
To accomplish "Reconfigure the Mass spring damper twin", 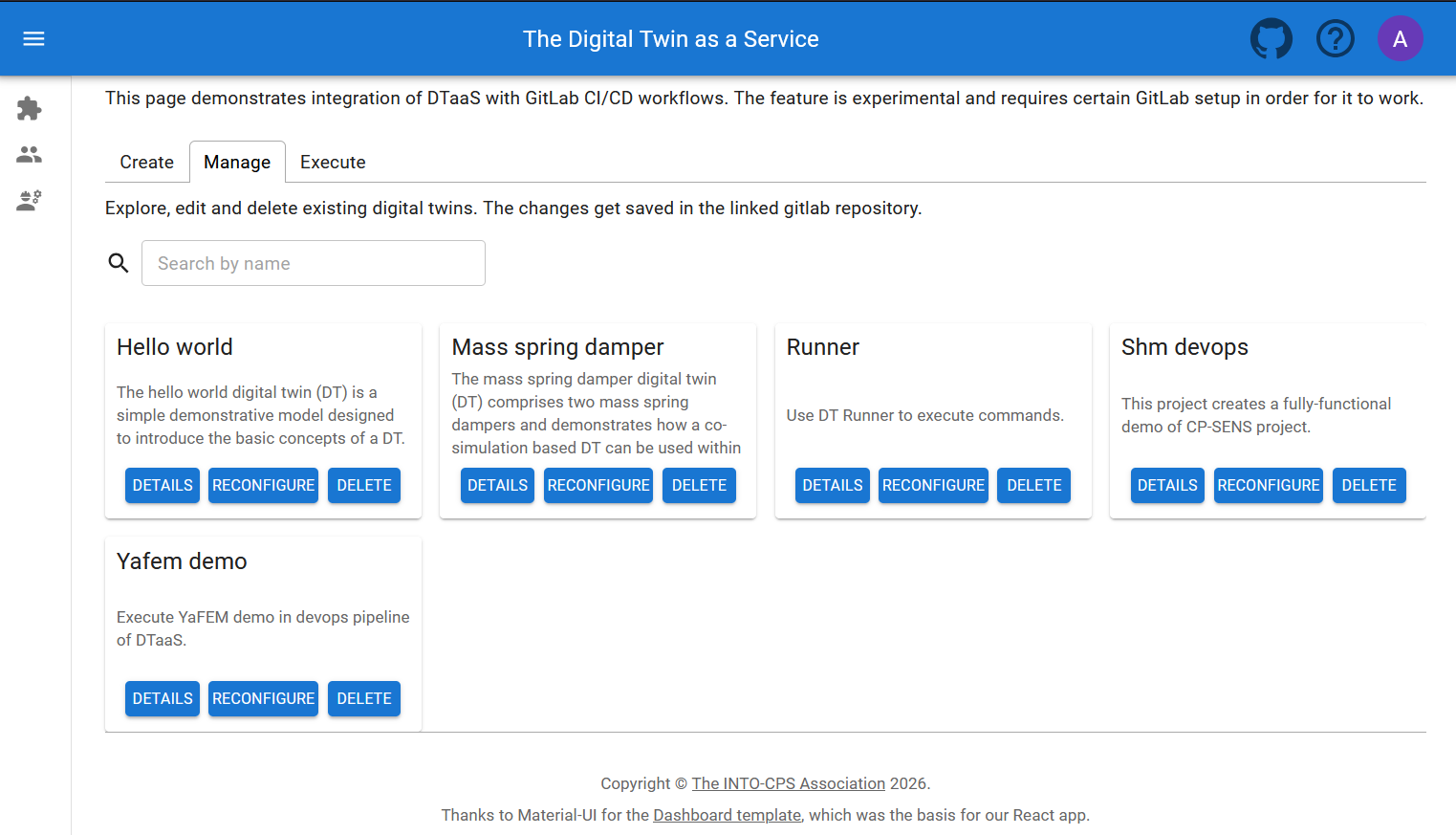I will click(x=598, y=485).
